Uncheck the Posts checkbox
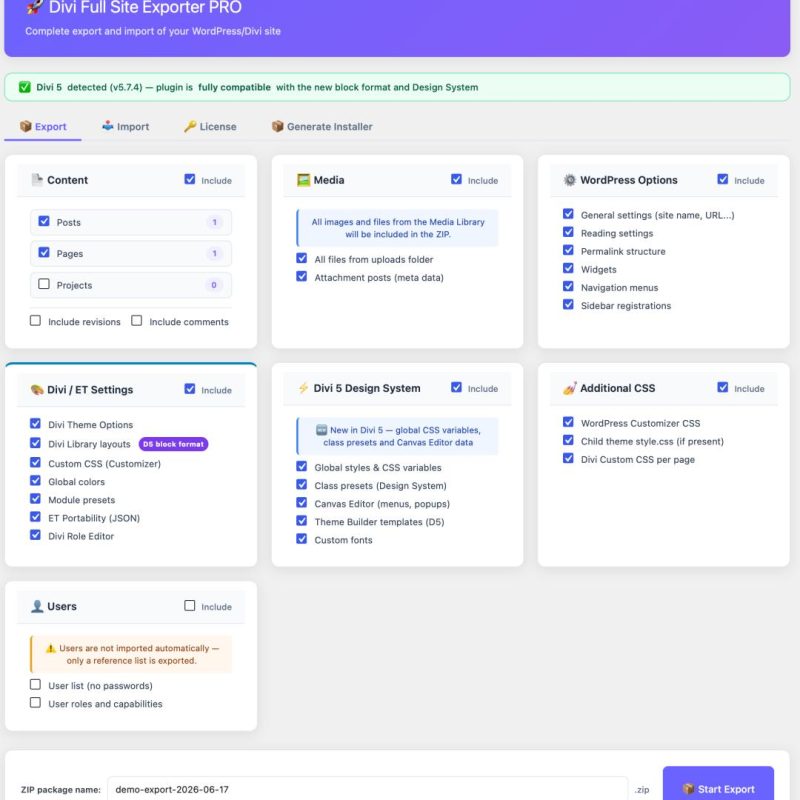 [x=44, y=221]
